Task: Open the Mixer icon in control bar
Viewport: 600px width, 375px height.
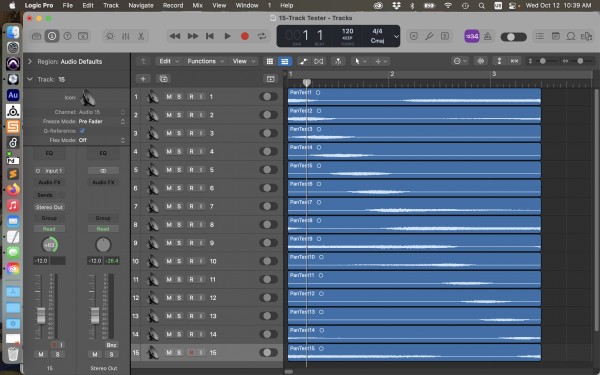Action: tap(126, 36)
